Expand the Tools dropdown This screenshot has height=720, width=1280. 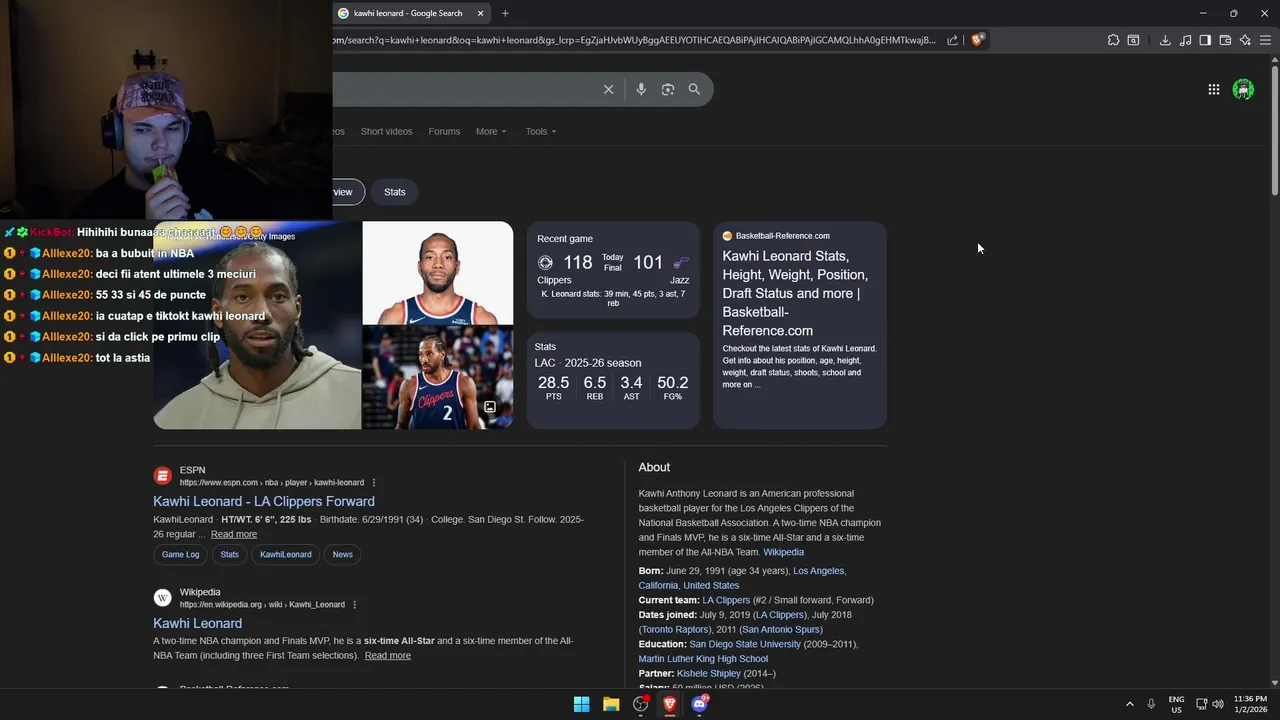pyautogui.click(x=541, y=131)
